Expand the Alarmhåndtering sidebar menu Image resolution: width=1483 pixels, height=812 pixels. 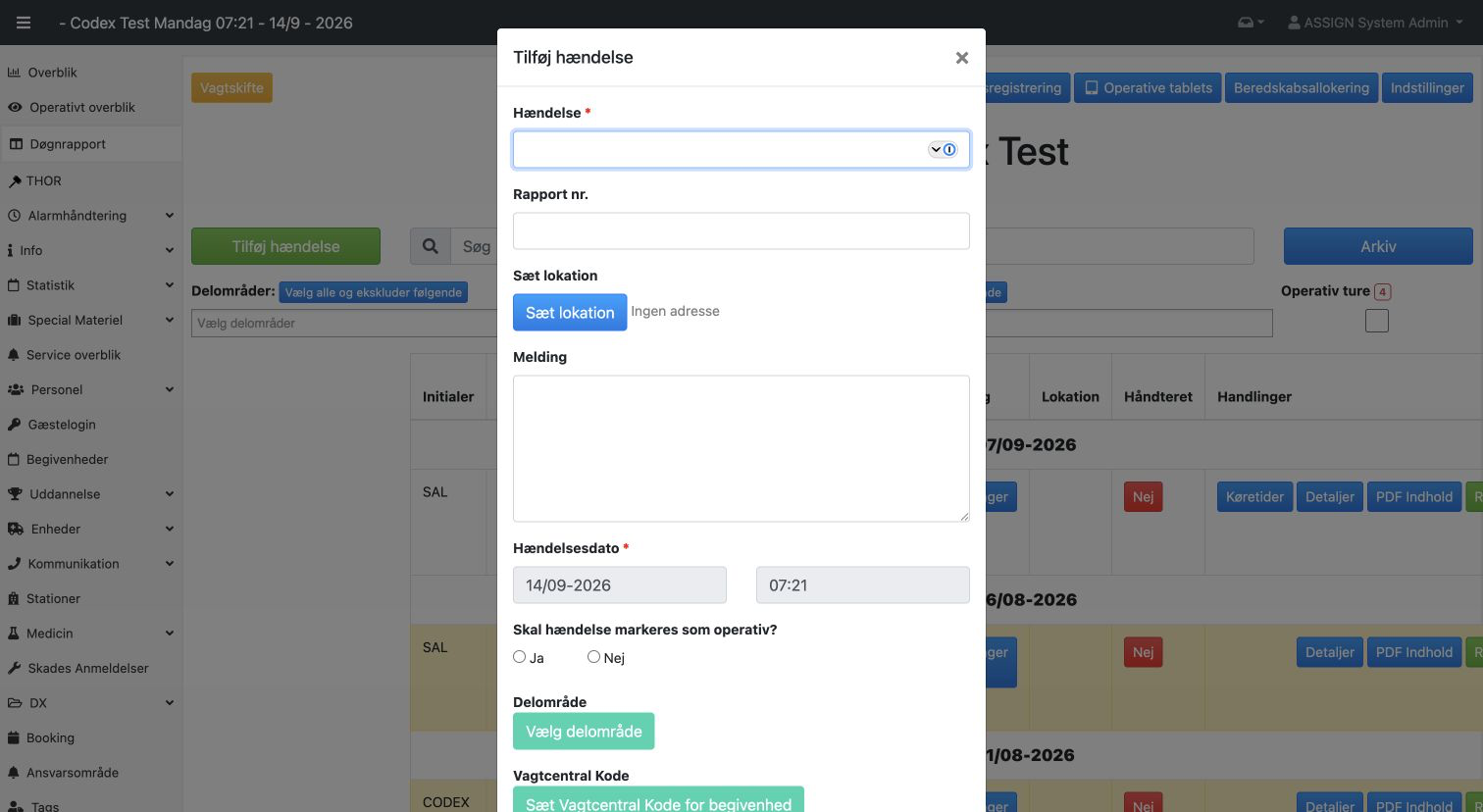(90, 216)
